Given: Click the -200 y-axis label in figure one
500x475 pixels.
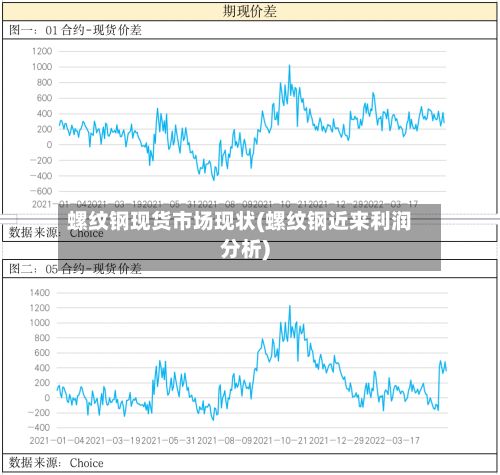Looking at the screenshot, I should 41,160.
